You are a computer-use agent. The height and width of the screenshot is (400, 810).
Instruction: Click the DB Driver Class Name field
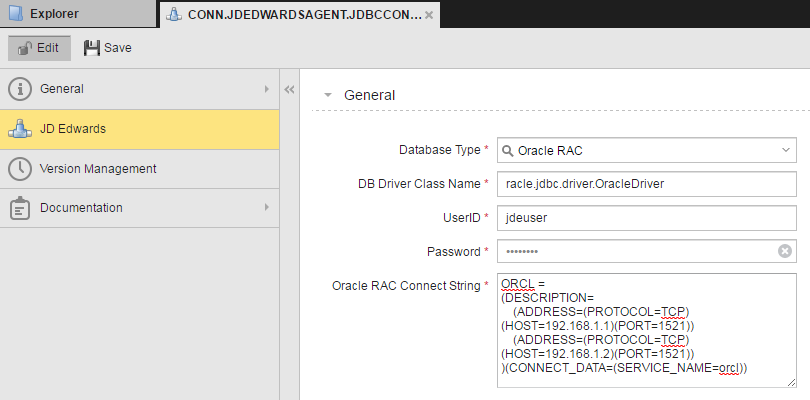click(x=647, y=184)
